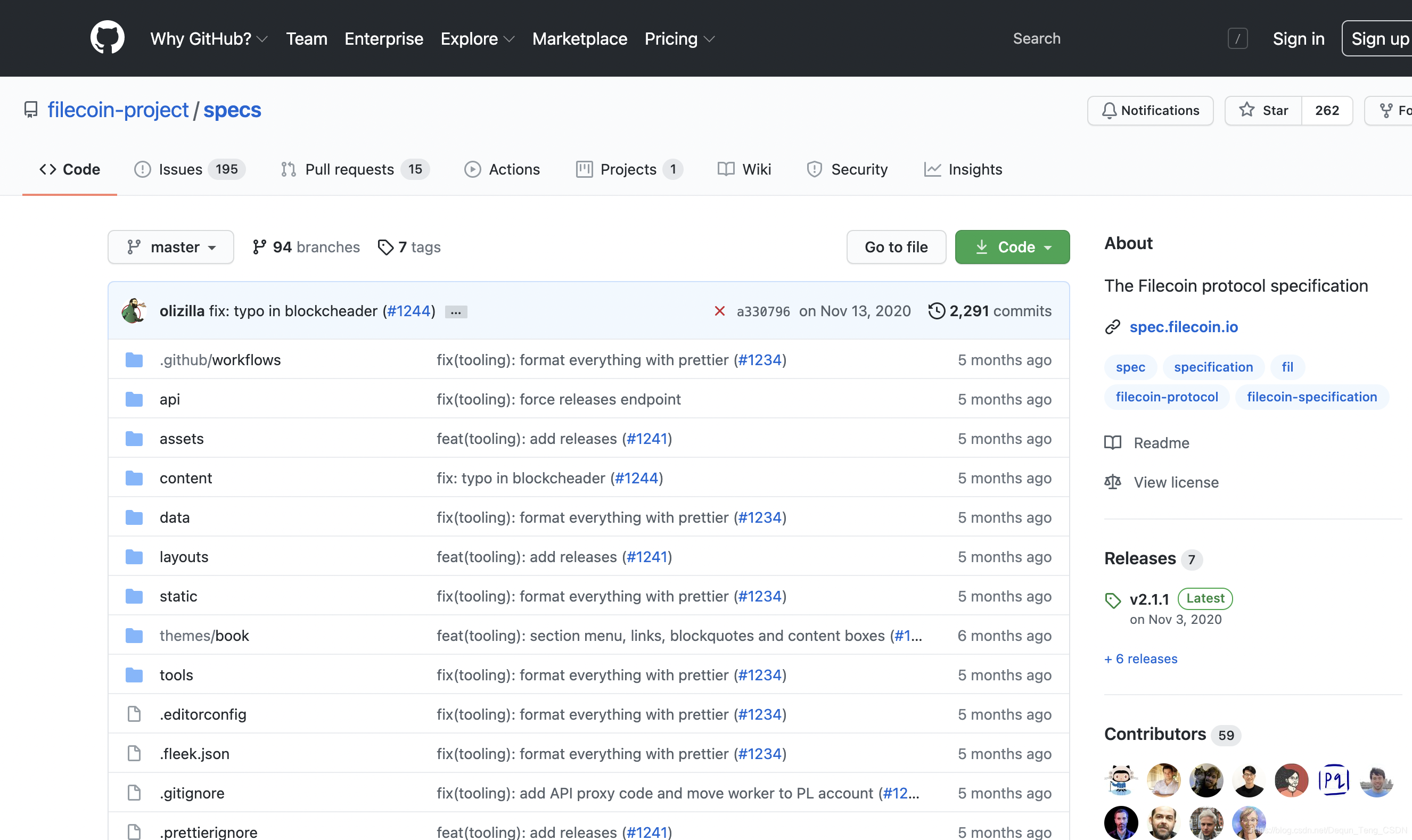Open the spec.filecoin.io website link

(1184, 327)
